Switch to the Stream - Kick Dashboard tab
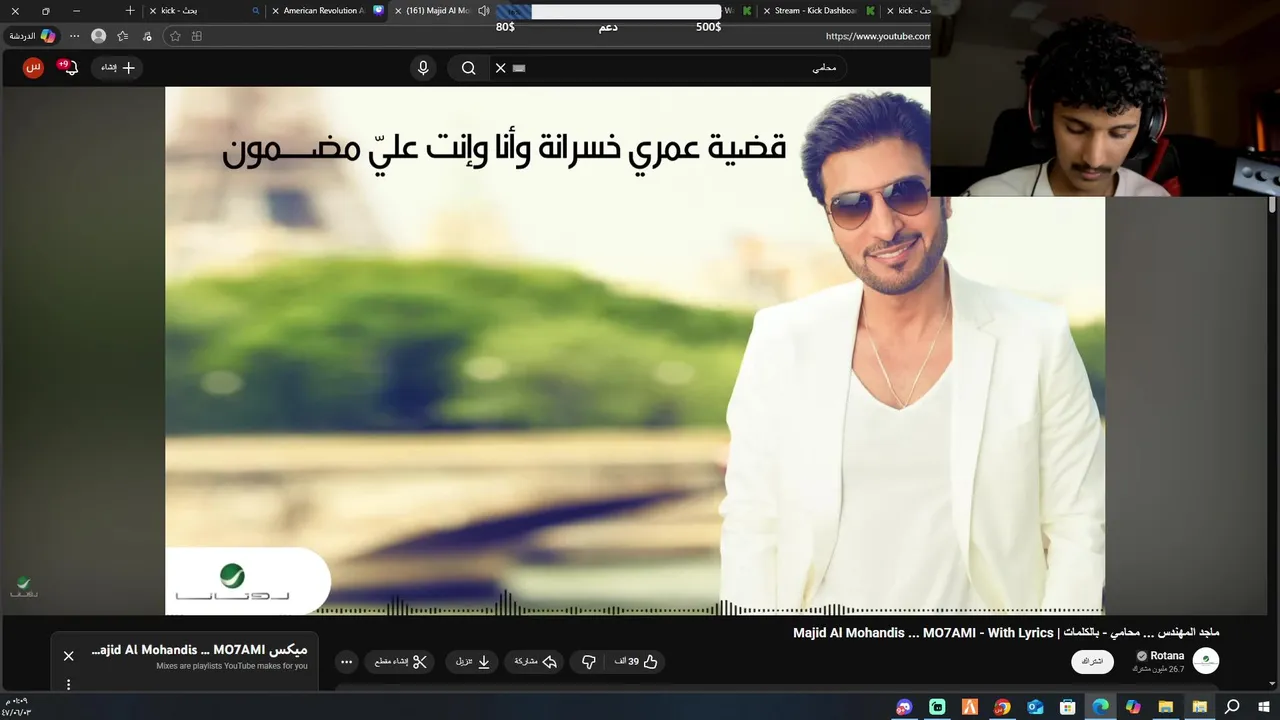1280x720 pixels. tap(815, 11)
